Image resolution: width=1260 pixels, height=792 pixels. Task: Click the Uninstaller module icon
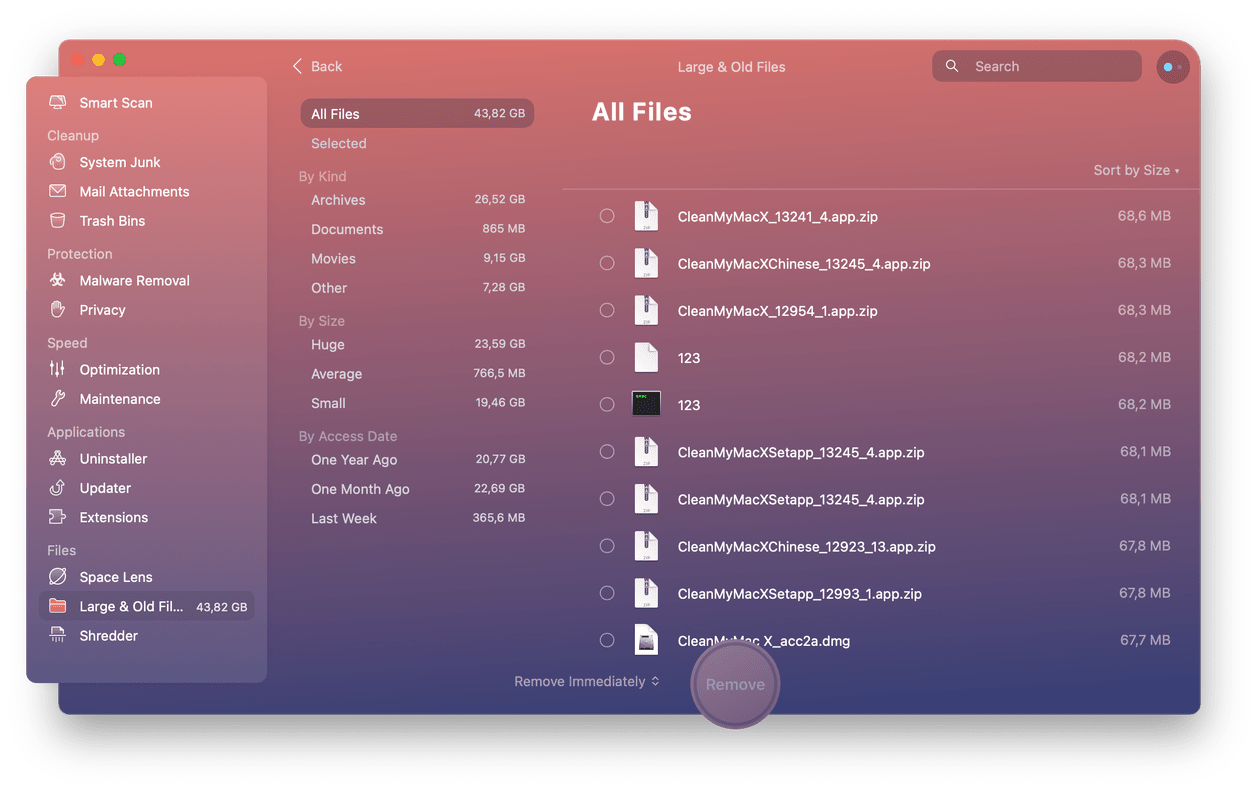coord(58,459)
